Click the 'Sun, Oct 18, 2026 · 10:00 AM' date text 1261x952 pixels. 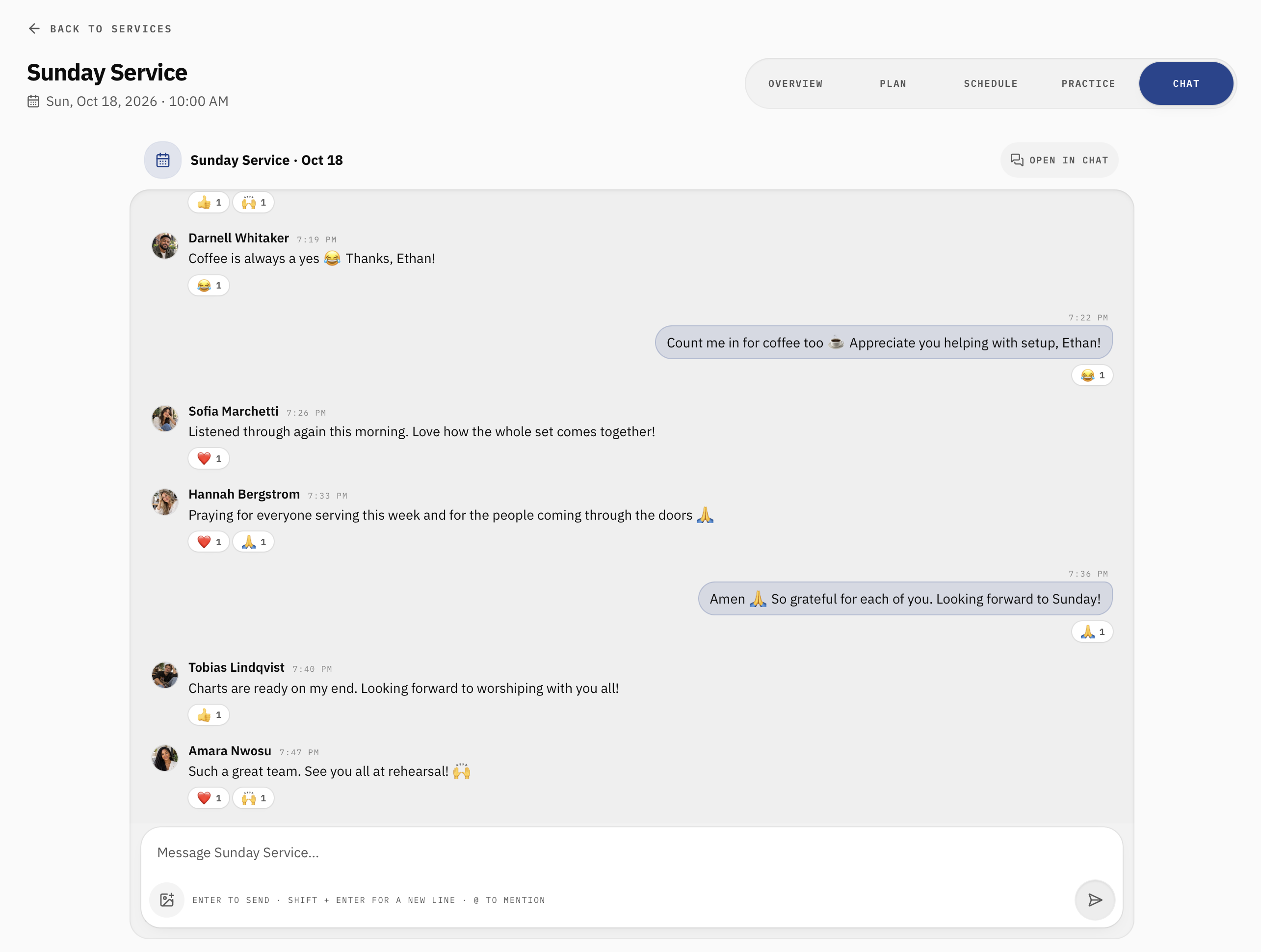pyautogui.click(x=137, y=102)
